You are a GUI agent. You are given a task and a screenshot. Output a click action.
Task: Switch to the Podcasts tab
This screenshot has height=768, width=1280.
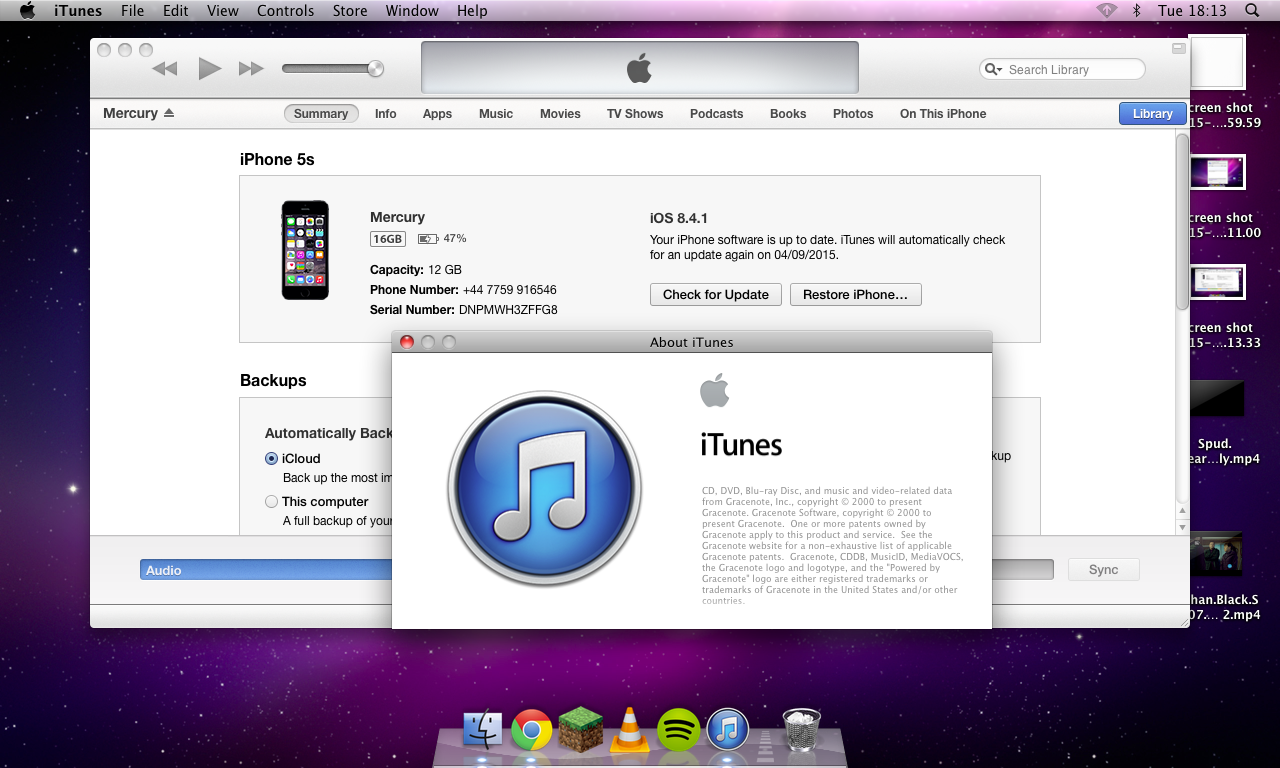pyautogui.click(x=716, y=114)
